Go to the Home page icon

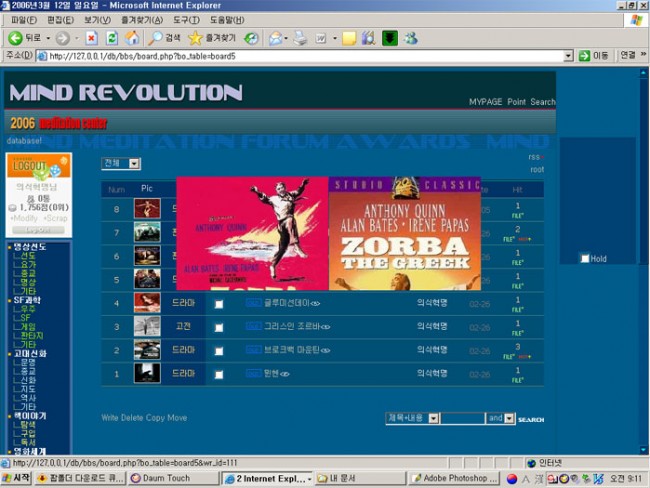131,38
